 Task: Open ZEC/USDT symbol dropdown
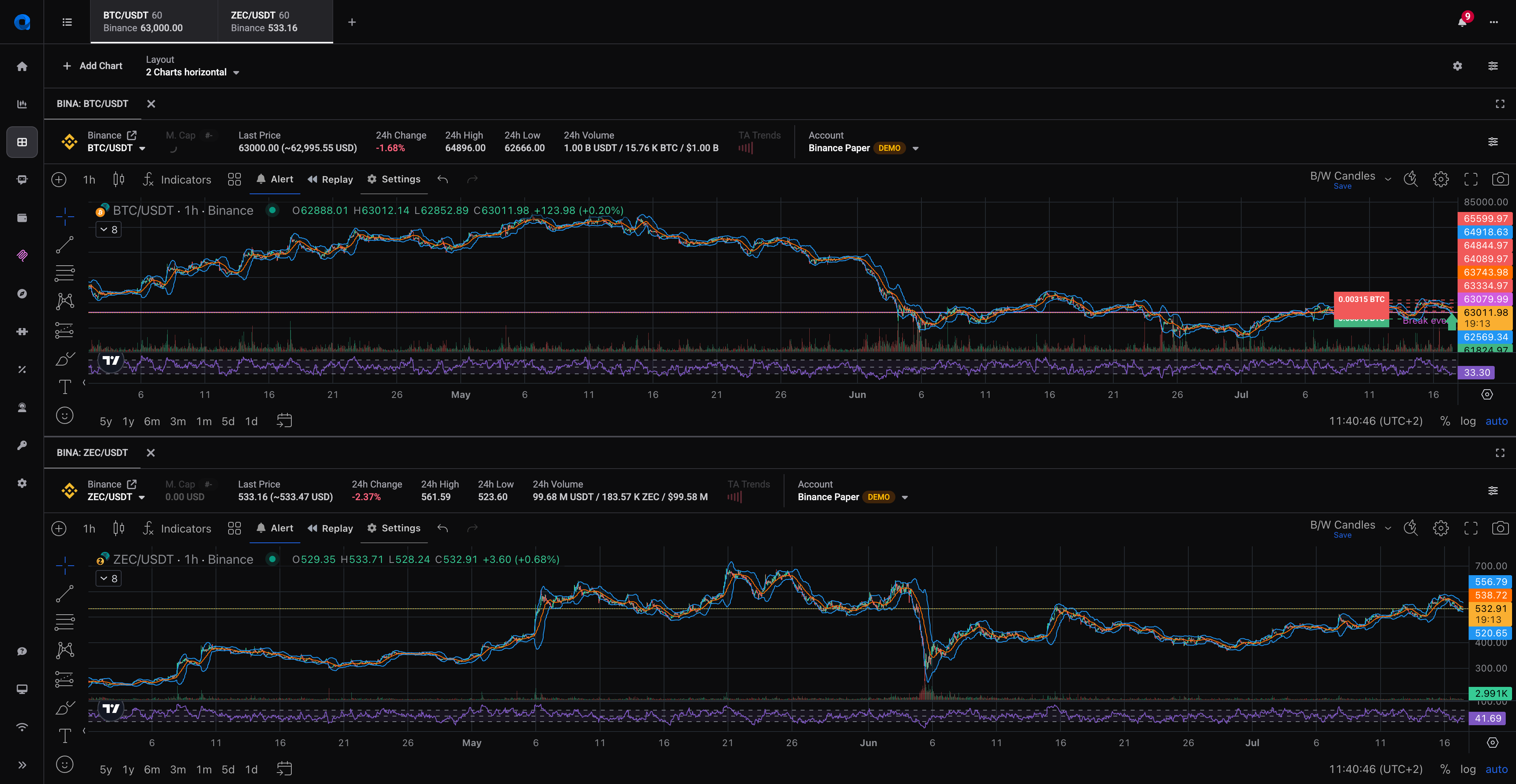(116, 497)
